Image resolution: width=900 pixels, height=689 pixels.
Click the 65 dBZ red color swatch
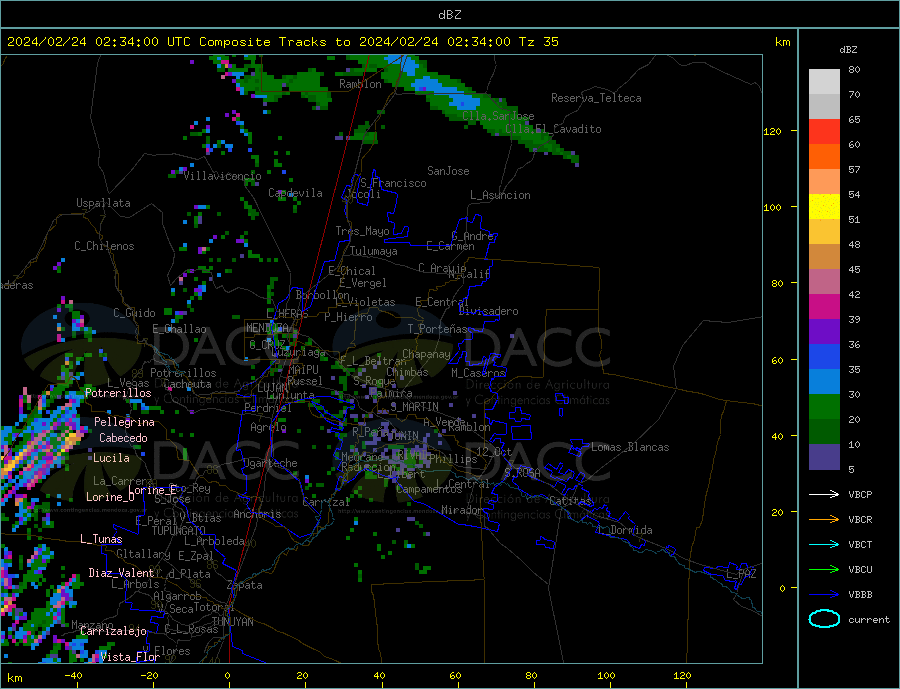(824, 131)
